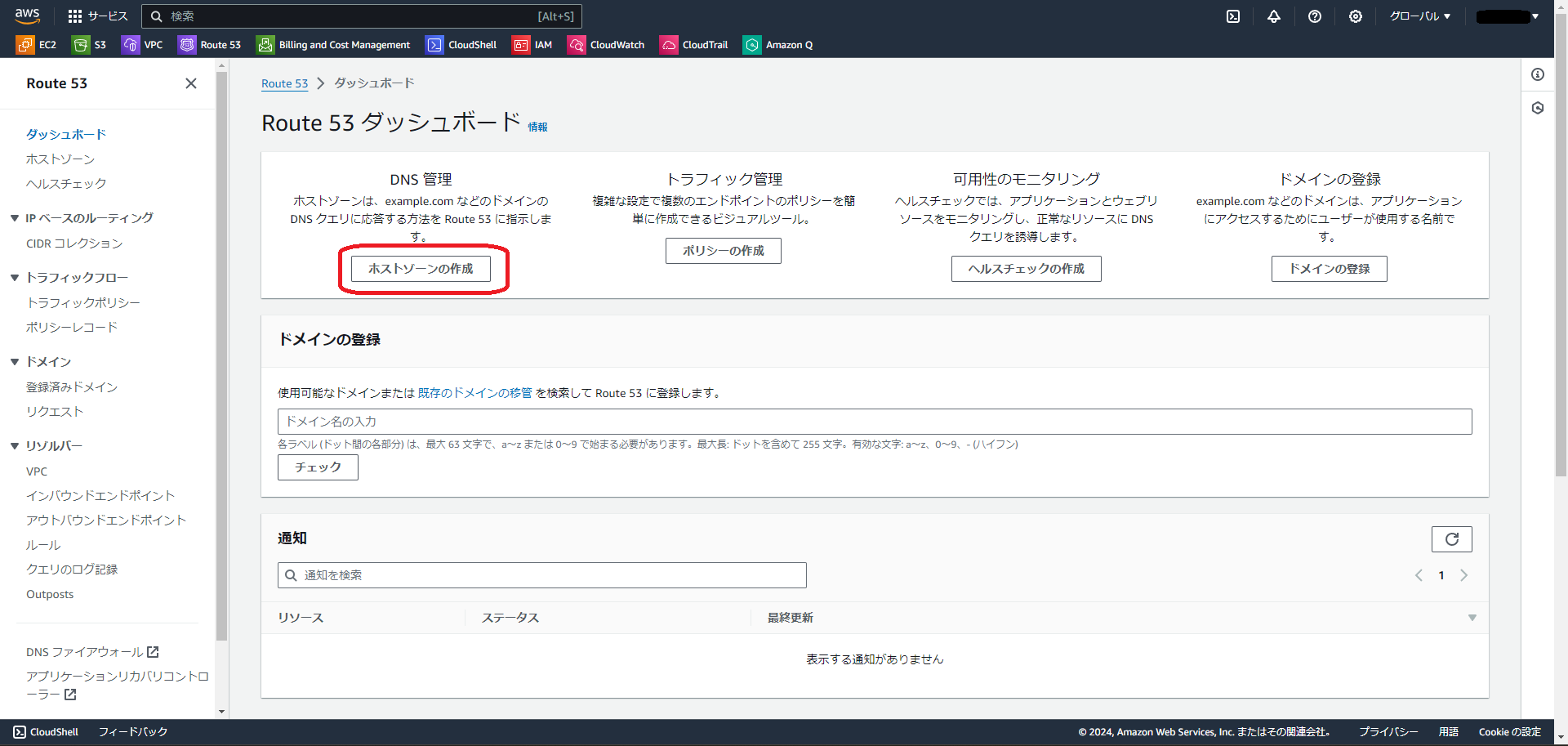Open アウトバウンドエンドポイント in side navigation
This screenshot has height=746, width=1568.
point(106,520)
